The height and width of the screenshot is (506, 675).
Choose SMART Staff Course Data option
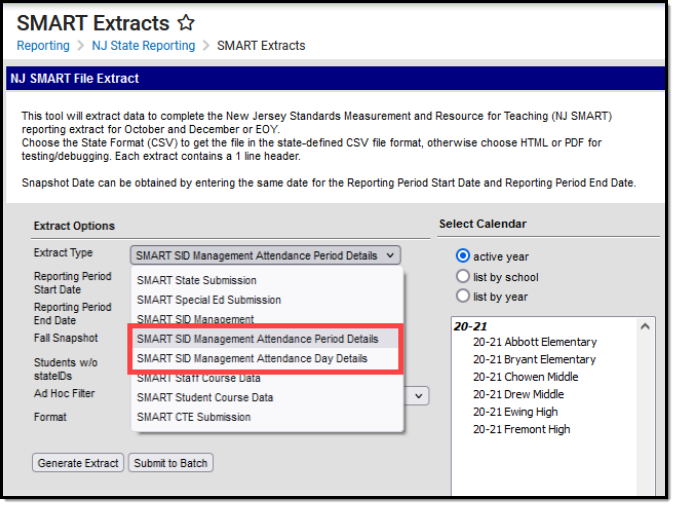point(267,378)
